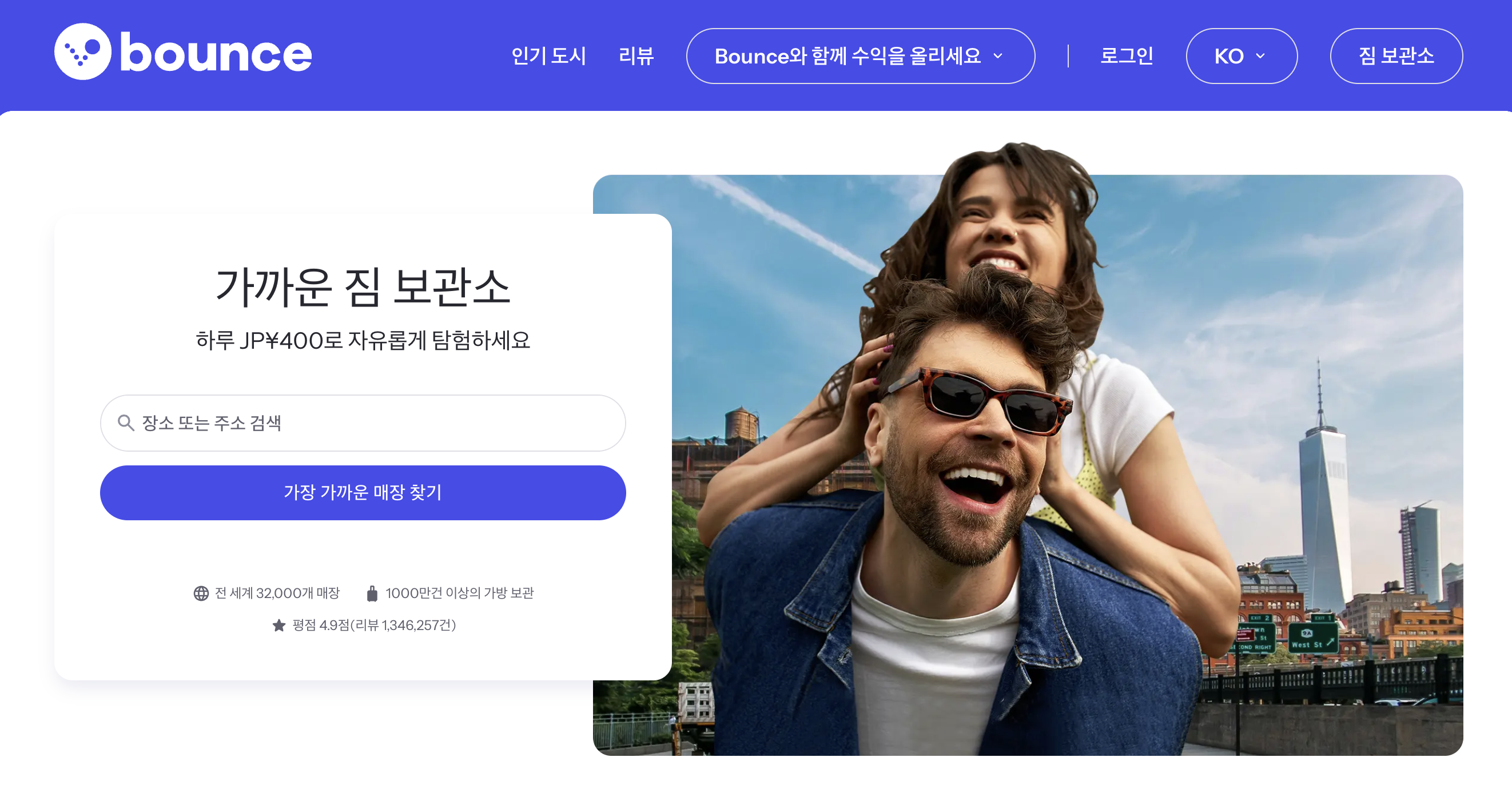Expand Bounce와 함께 수익을 올리세요 dropdown
1512x797 pixels.
(847, 57)
